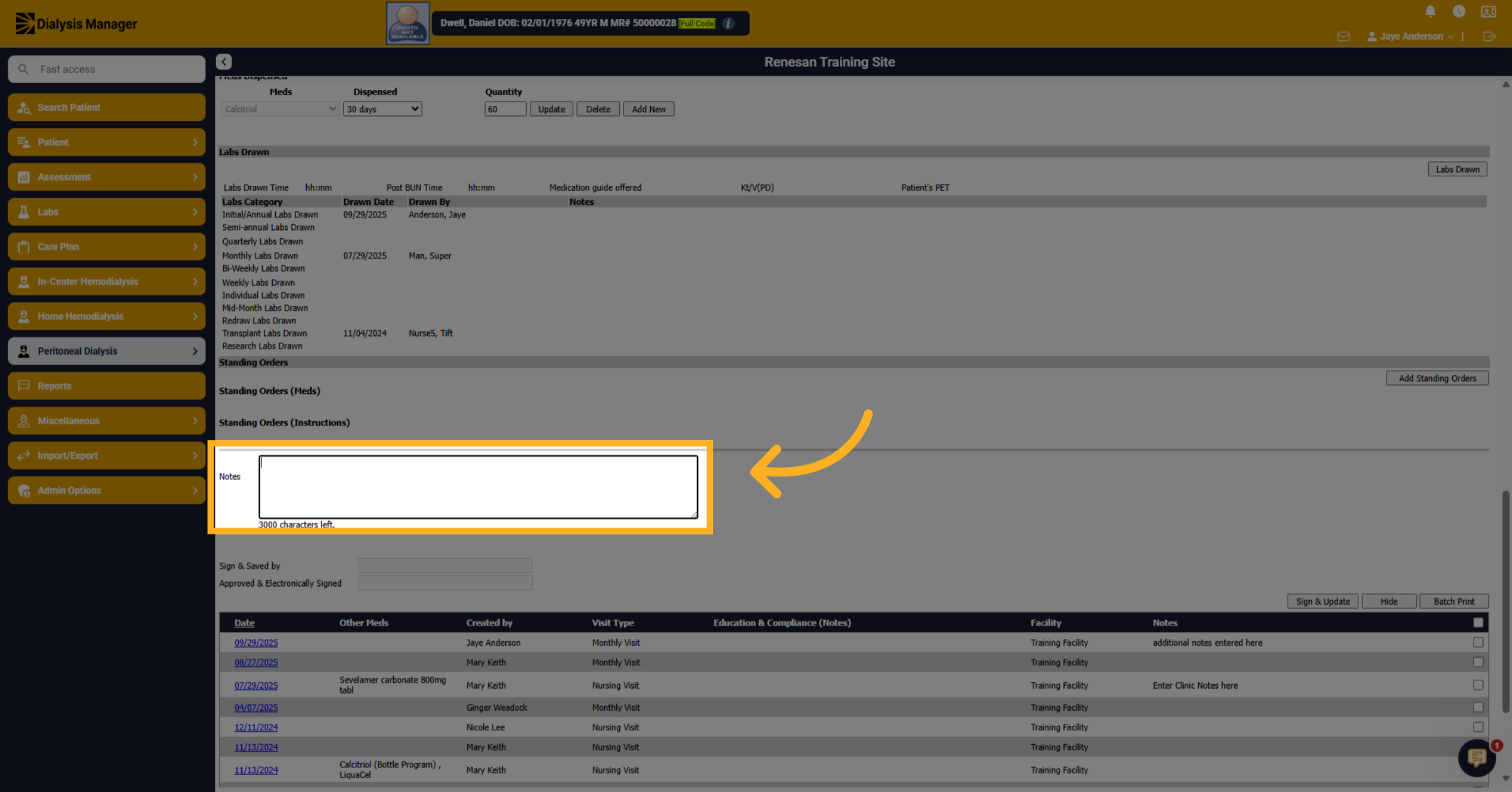Screen dimensions: 1512x792
Task: Click the Fast access search icon
Action: pyautogui.click(x=23, y=69)
